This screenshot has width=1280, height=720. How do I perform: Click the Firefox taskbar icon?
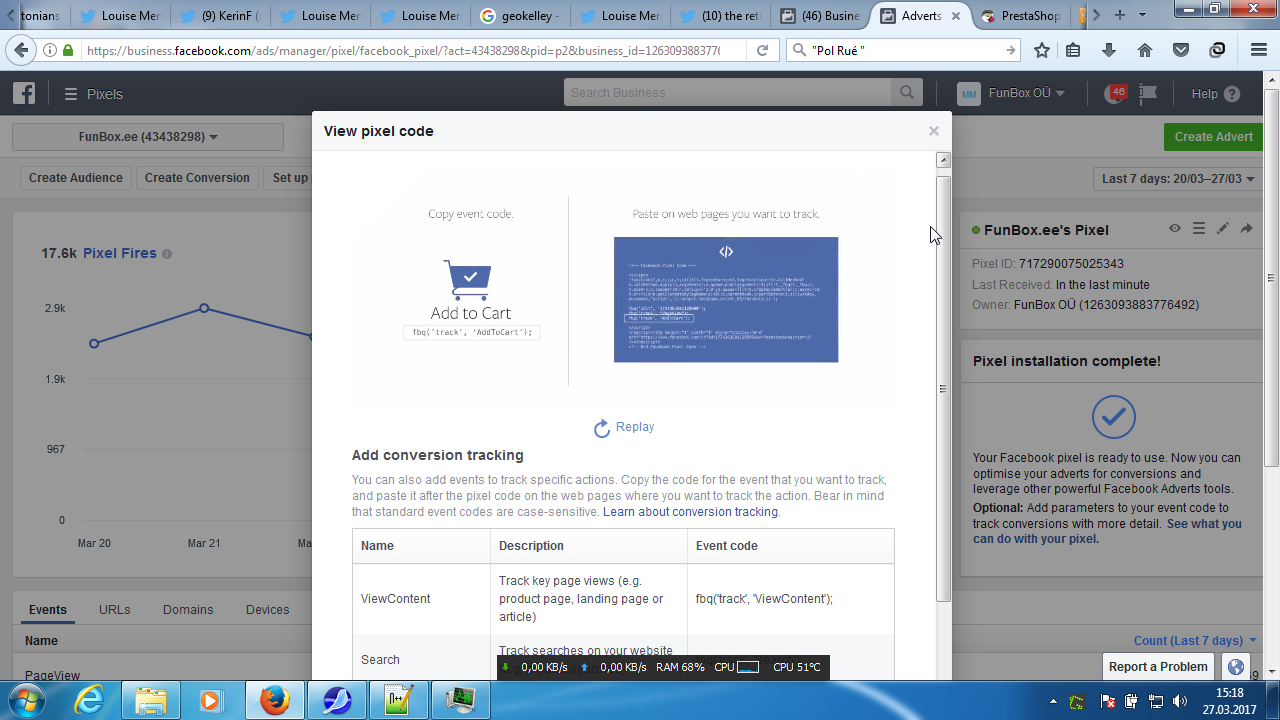coord(274,701)
